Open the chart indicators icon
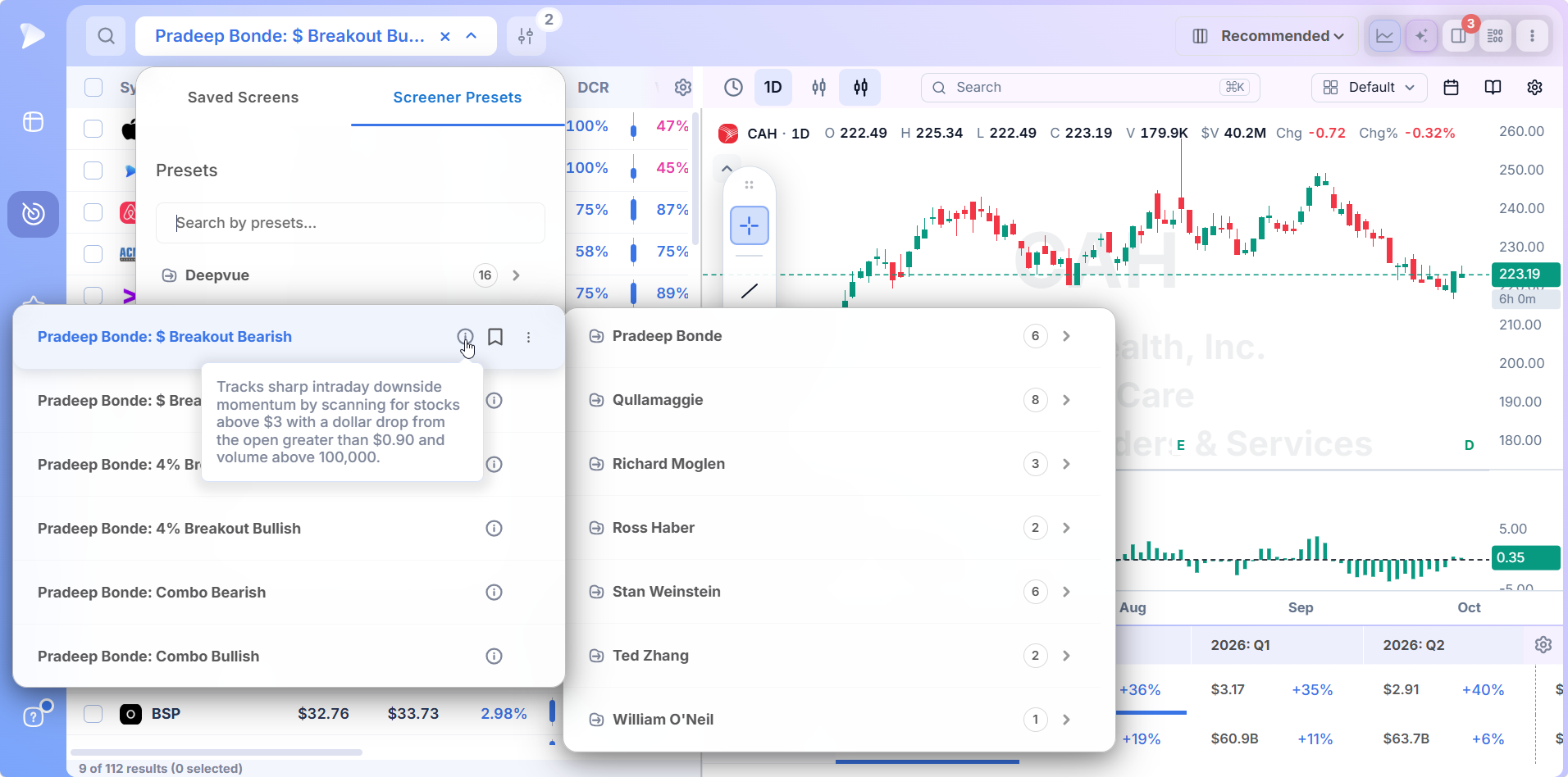Screen dimensions: 1568x777 [x=818, y=88]
